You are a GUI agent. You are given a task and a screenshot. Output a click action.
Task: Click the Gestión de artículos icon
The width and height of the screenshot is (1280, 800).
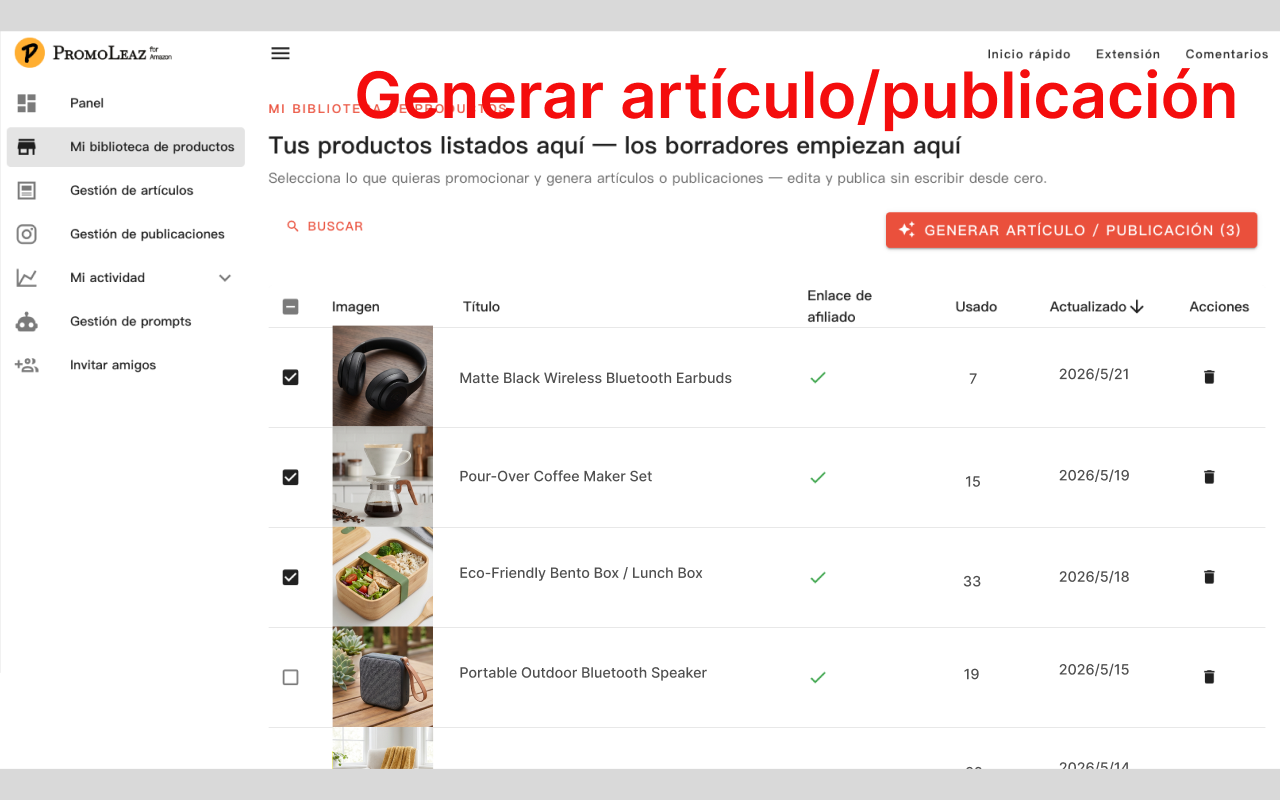point(27,190)
